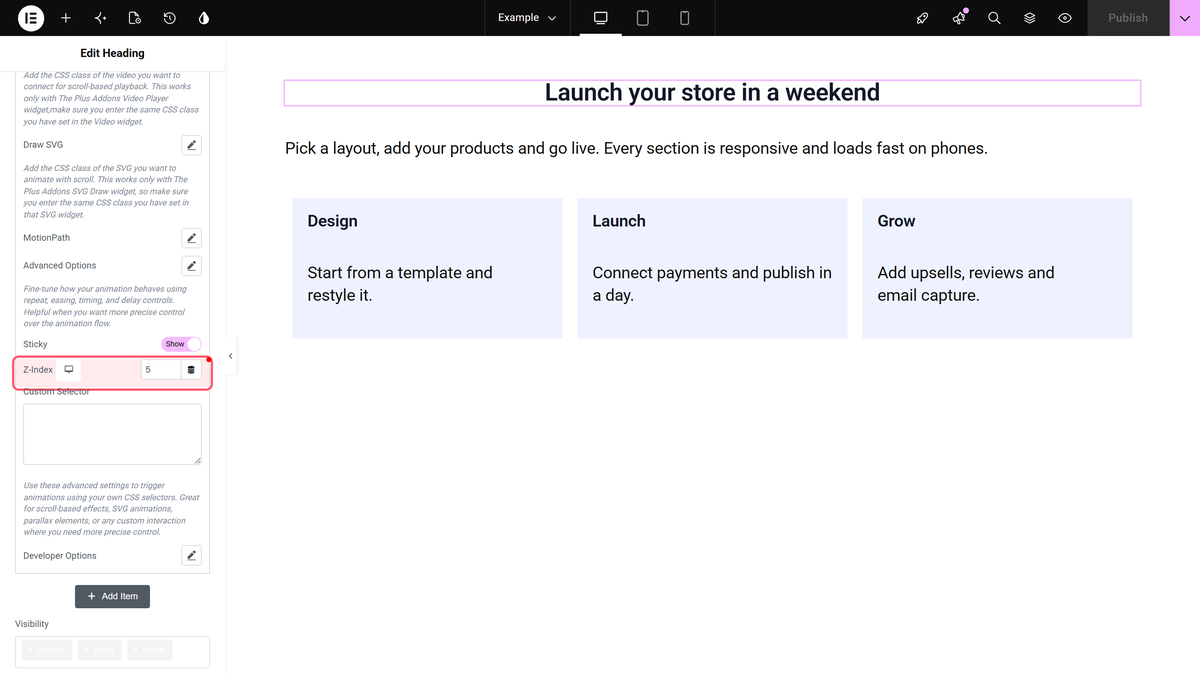Click 'Start from a template and restyle it.' text
The image size is (1200, 675).
tap(400, 284)
